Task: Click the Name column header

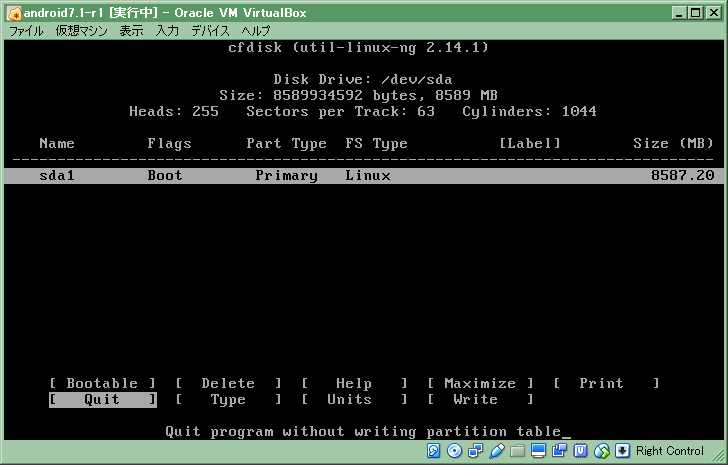Action: coord(57,143)
